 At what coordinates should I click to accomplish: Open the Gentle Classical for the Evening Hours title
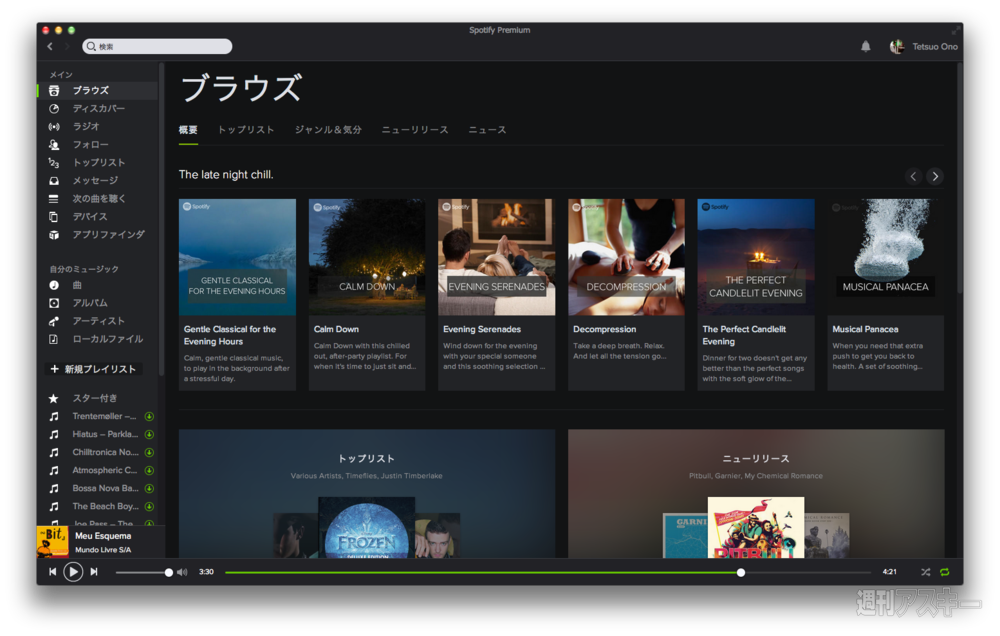point(230,335)
